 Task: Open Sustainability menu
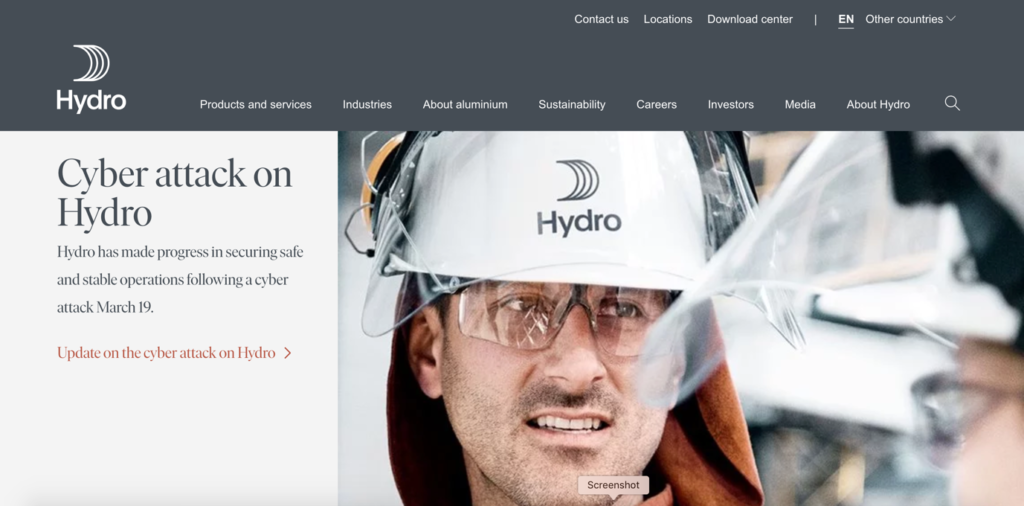click(571, 104)
